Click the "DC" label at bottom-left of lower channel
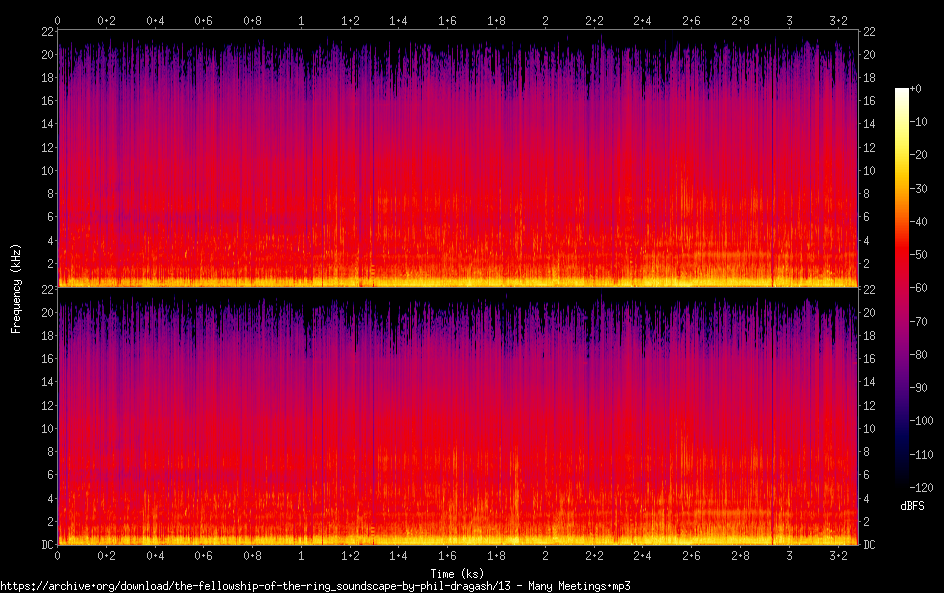The image size is (944, 593). [45, 545]
